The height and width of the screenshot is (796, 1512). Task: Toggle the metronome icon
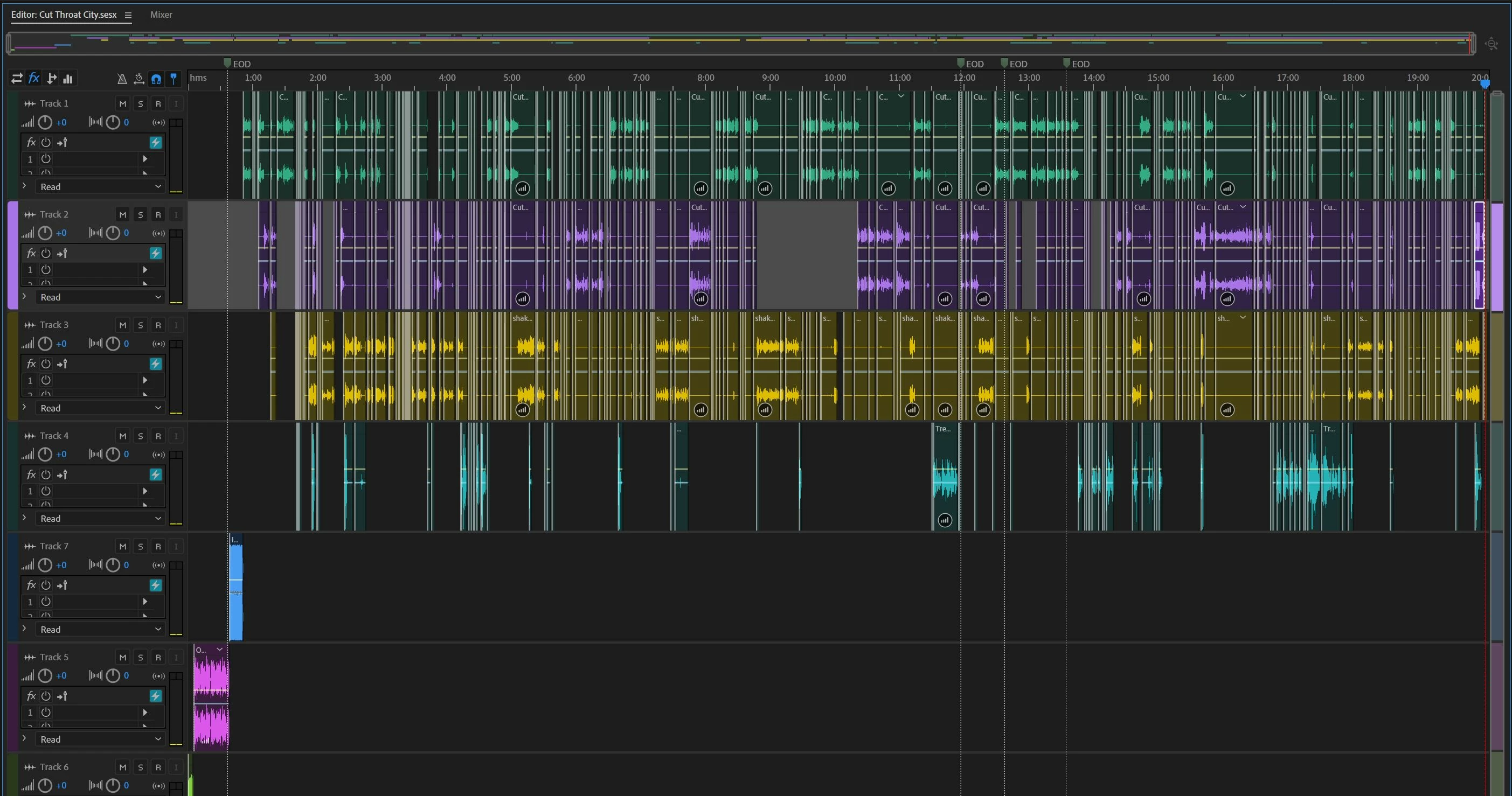pos(121,79)
